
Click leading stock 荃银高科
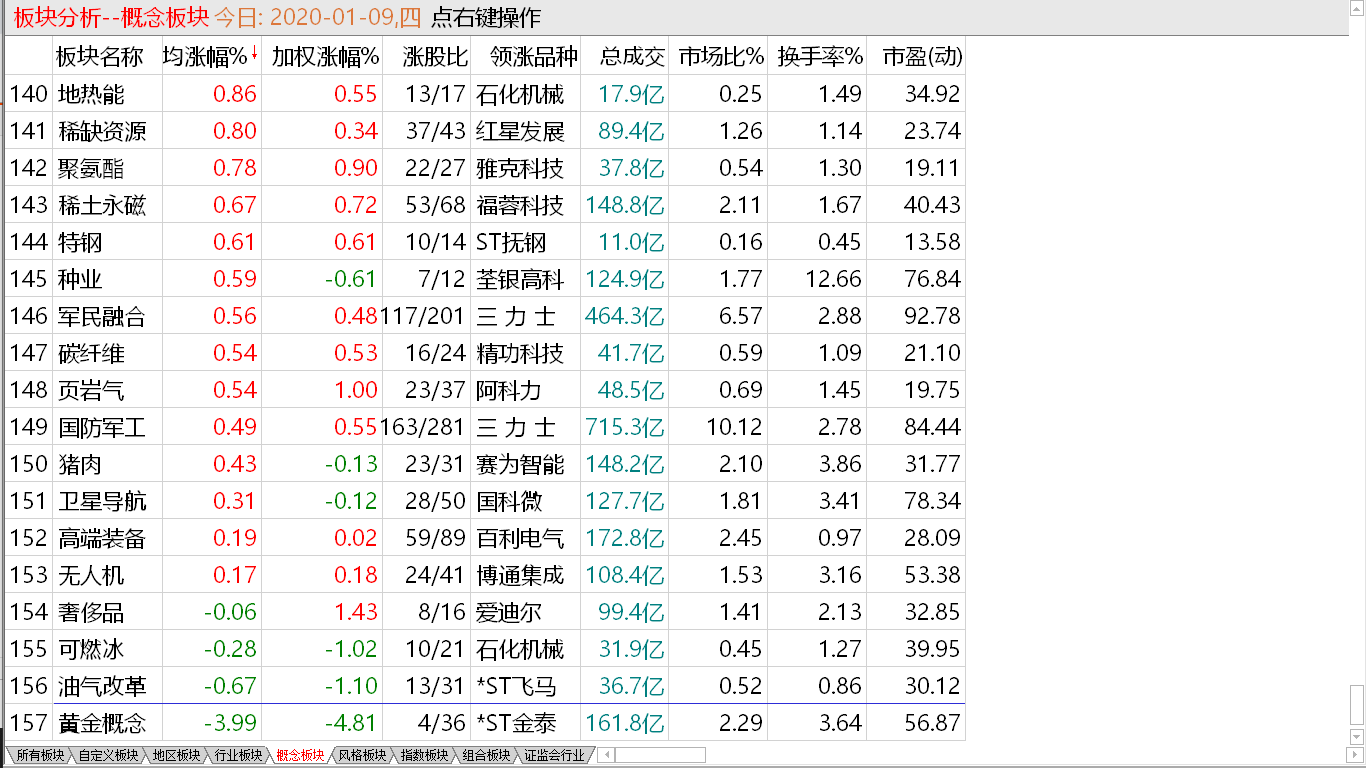pyautogui.click(x=520, y=279)
